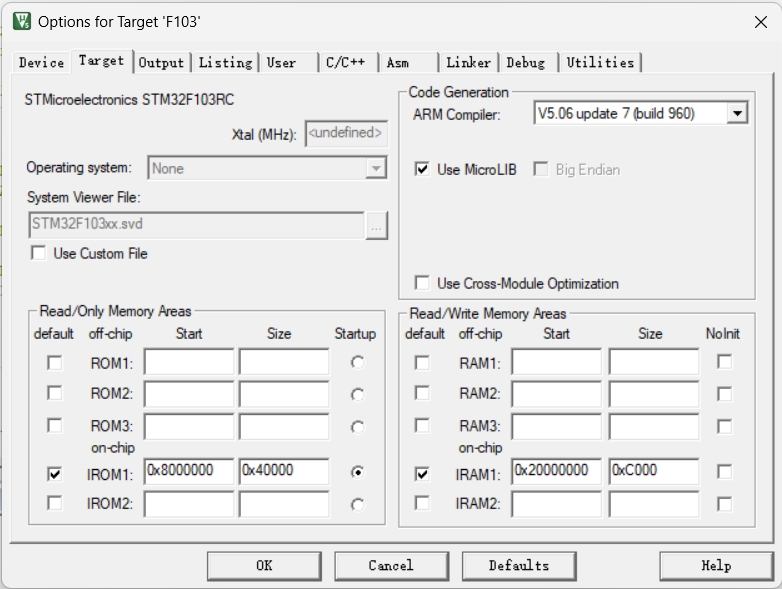Screen dimensions: 782x589
Task: Select the Target tab
Action: coord(102,61)
